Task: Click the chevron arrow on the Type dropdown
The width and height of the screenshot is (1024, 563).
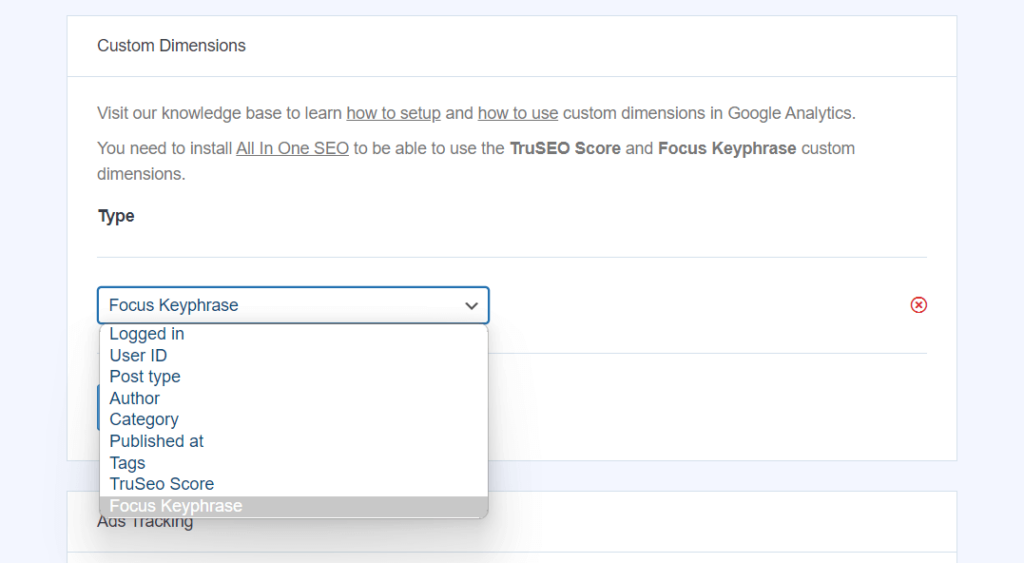Action: point(471,306)
